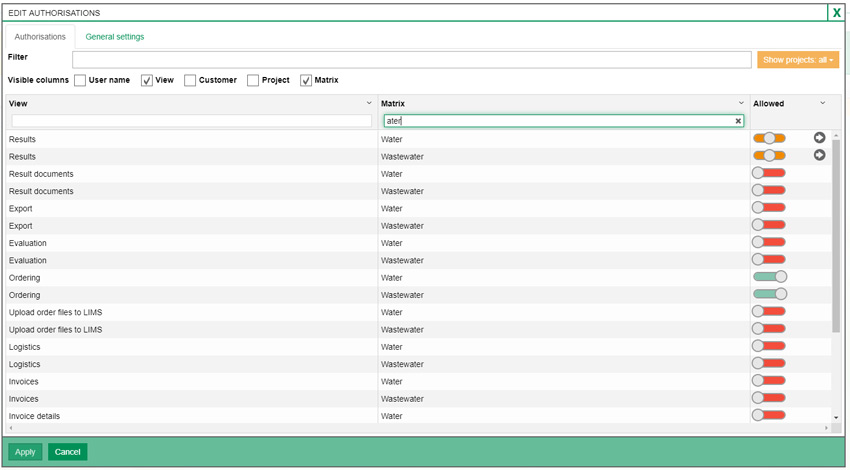
Task: Enable Allowed for Result documents Water
Action: [x=769, y=173]
